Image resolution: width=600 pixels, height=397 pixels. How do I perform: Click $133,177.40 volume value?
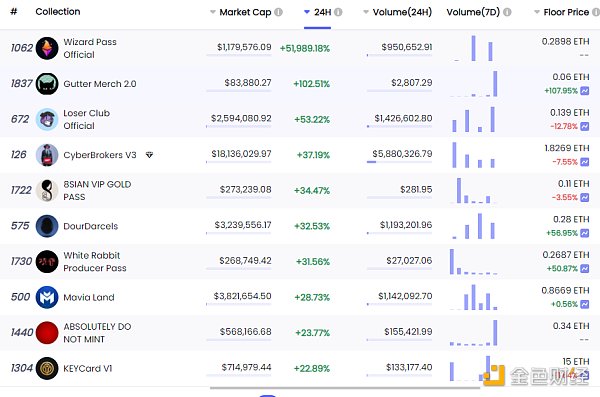point(409,368)
